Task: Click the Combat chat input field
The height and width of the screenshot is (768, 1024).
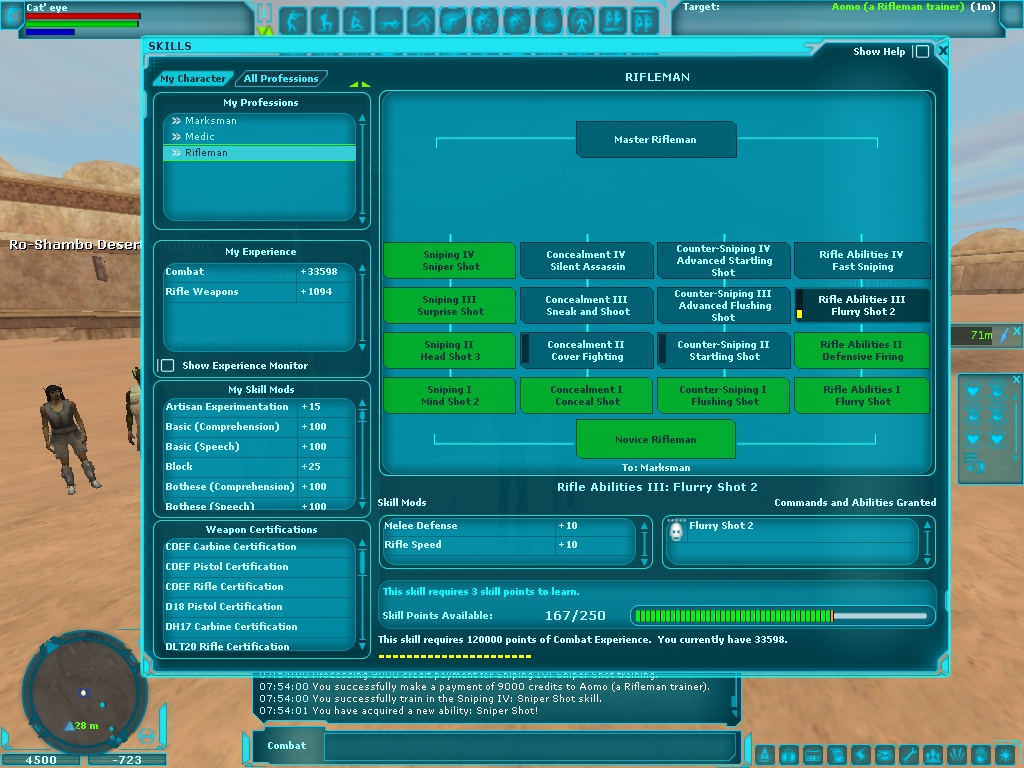Action: pyautogui.click(x=528, y=746)
